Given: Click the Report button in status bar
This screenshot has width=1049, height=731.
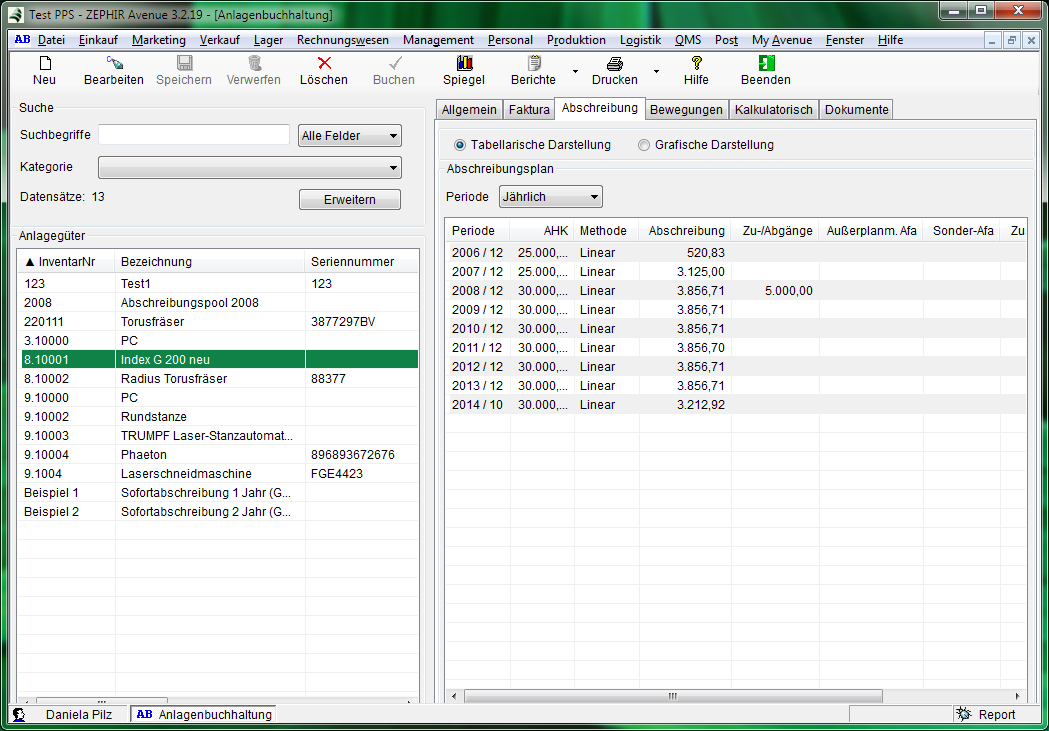Looking at the screenshot, I should [986, 715].
